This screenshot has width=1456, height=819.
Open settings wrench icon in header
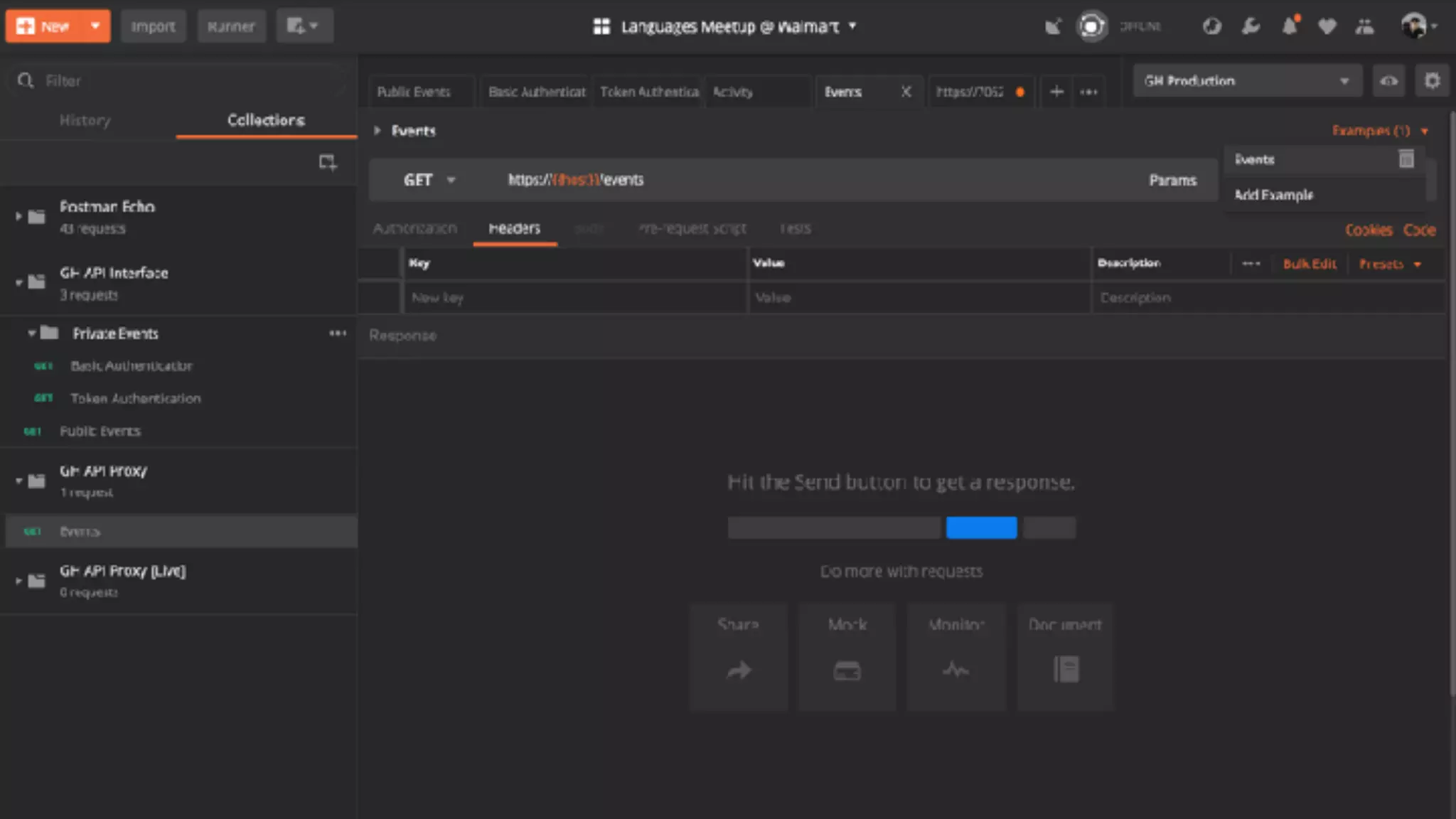point(1250,27)
